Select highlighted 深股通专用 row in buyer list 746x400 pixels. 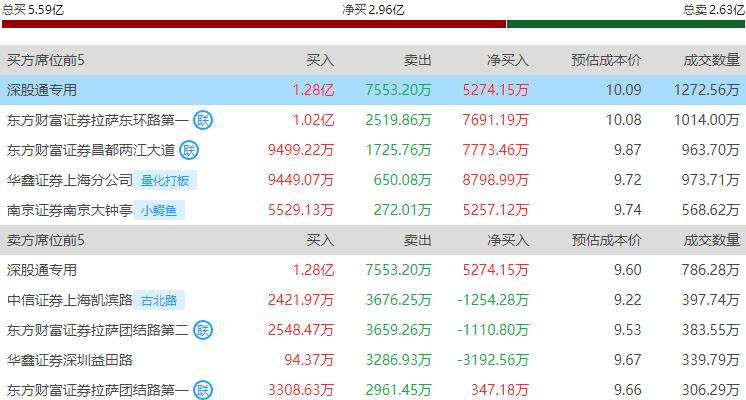(x=373, y=90)
